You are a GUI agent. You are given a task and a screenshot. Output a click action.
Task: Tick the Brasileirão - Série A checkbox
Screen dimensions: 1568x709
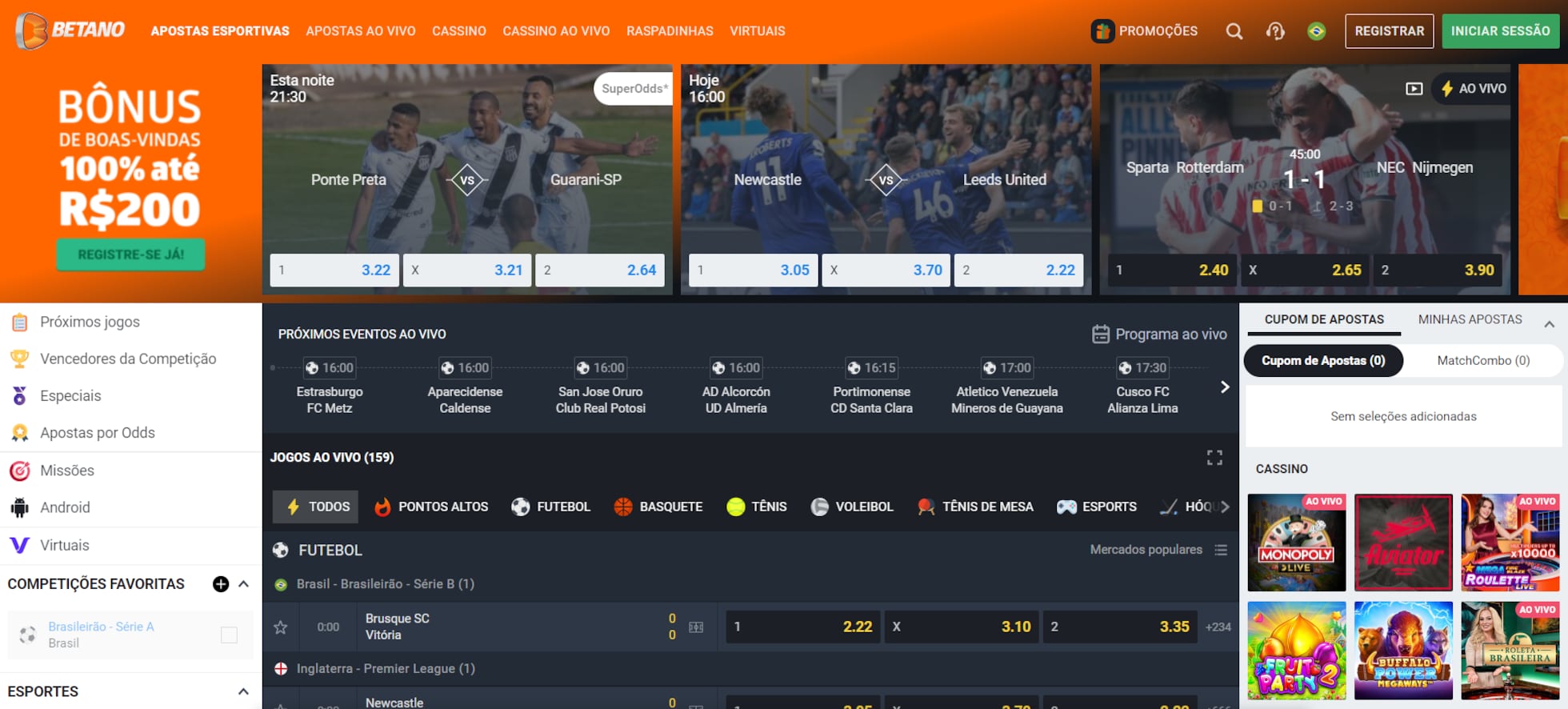click(x=229, y=635)
